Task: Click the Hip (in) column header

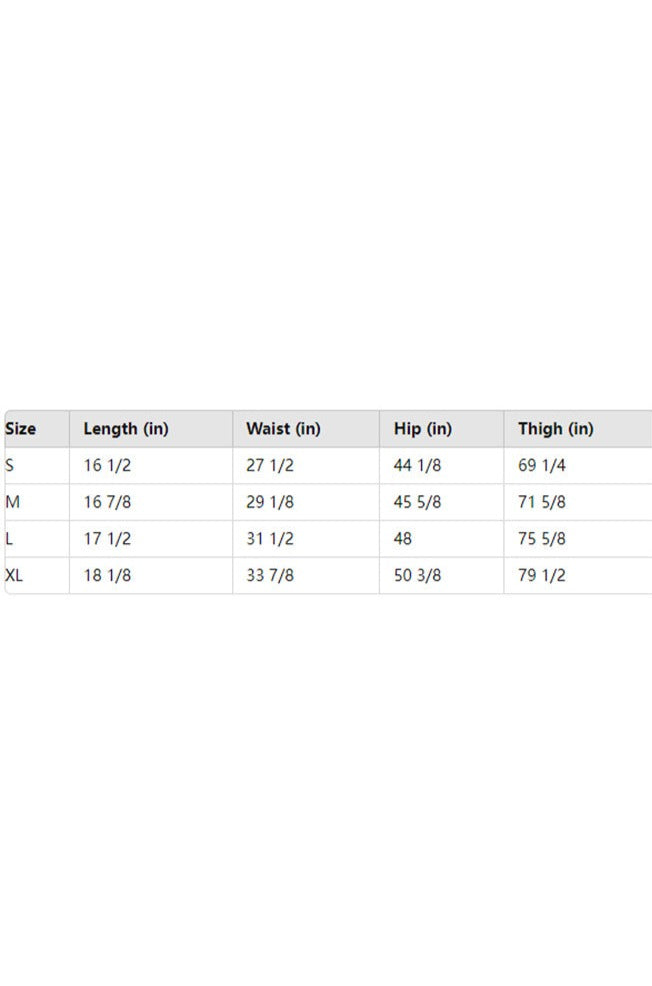Action: tap(423, 429)
